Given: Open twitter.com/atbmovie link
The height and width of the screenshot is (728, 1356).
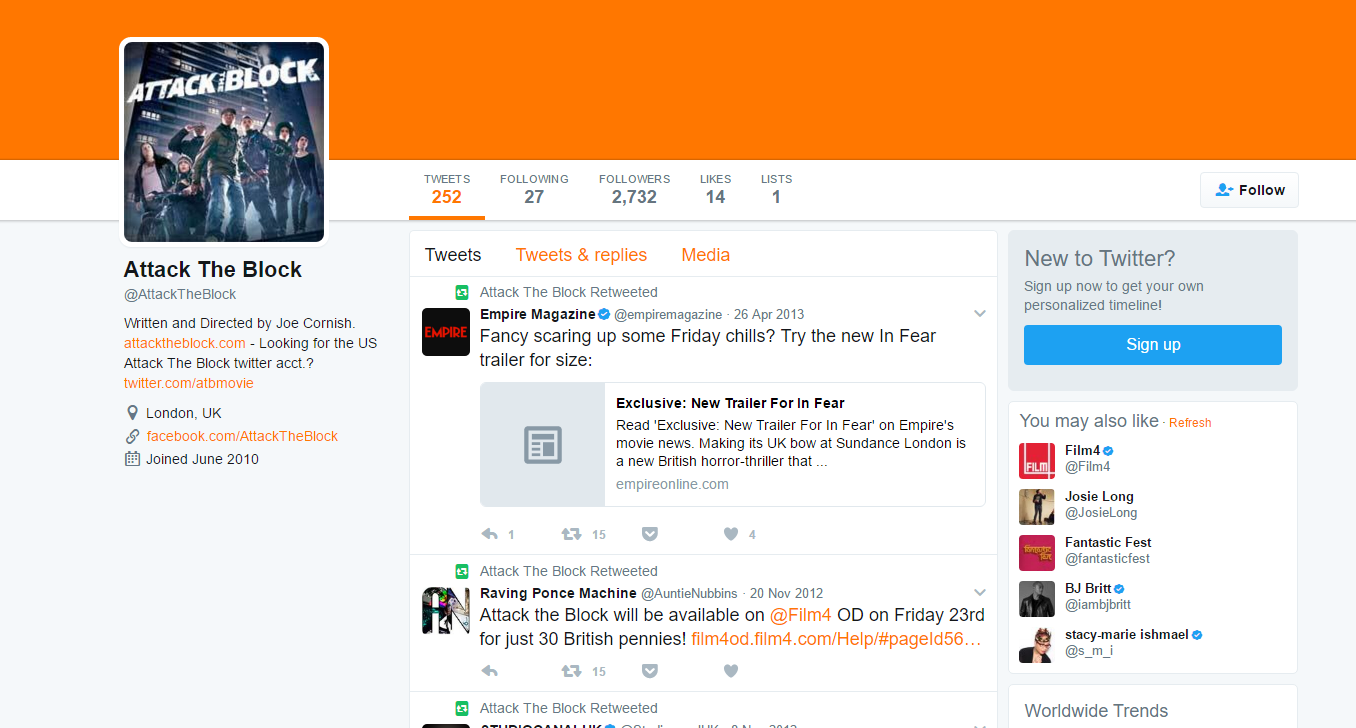Looking at the screenshot, I should click(x=189, y=383).
